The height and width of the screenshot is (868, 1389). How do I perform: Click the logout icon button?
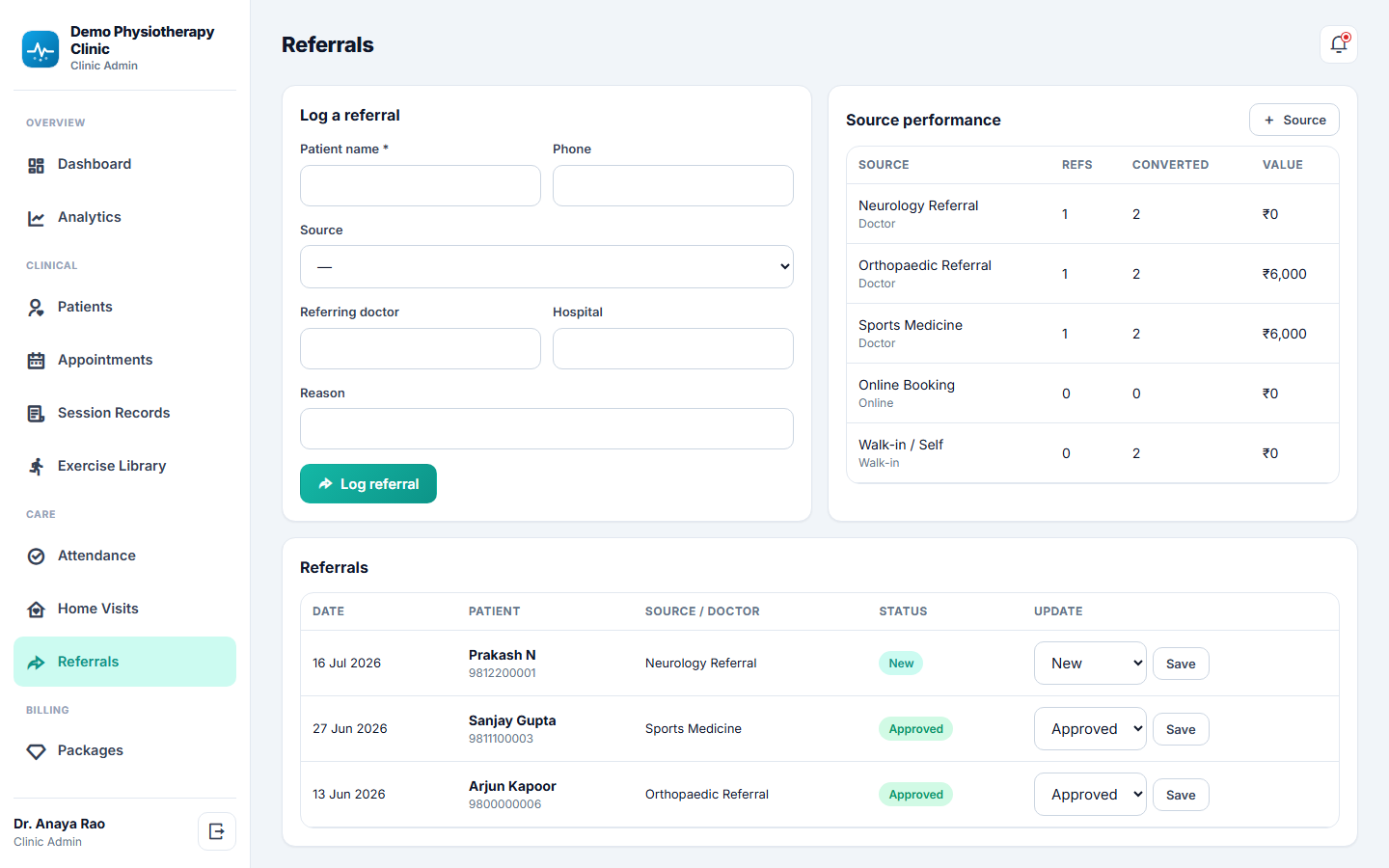(x=217, y=831)
